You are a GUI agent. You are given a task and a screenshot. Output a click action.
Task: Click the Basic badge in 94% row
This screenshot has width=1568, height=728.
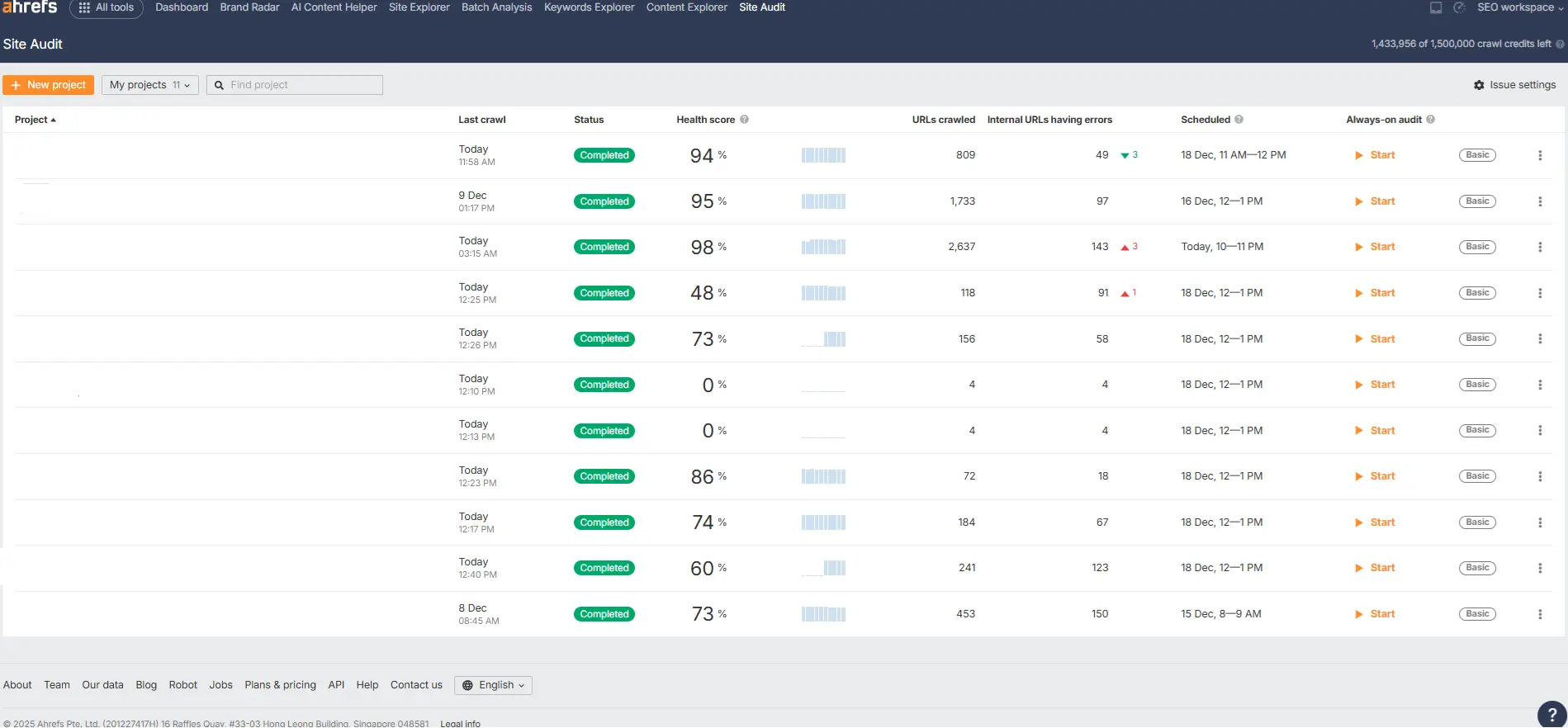click(1477, 155)
